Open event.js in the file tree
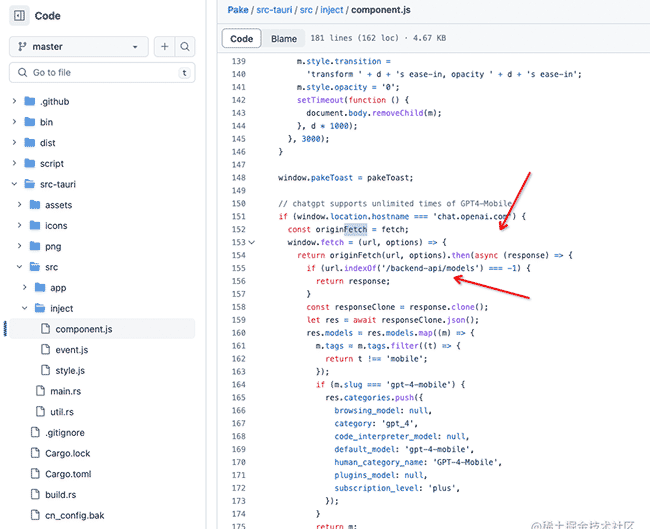The image size is (650, 529). click(72, 350)
